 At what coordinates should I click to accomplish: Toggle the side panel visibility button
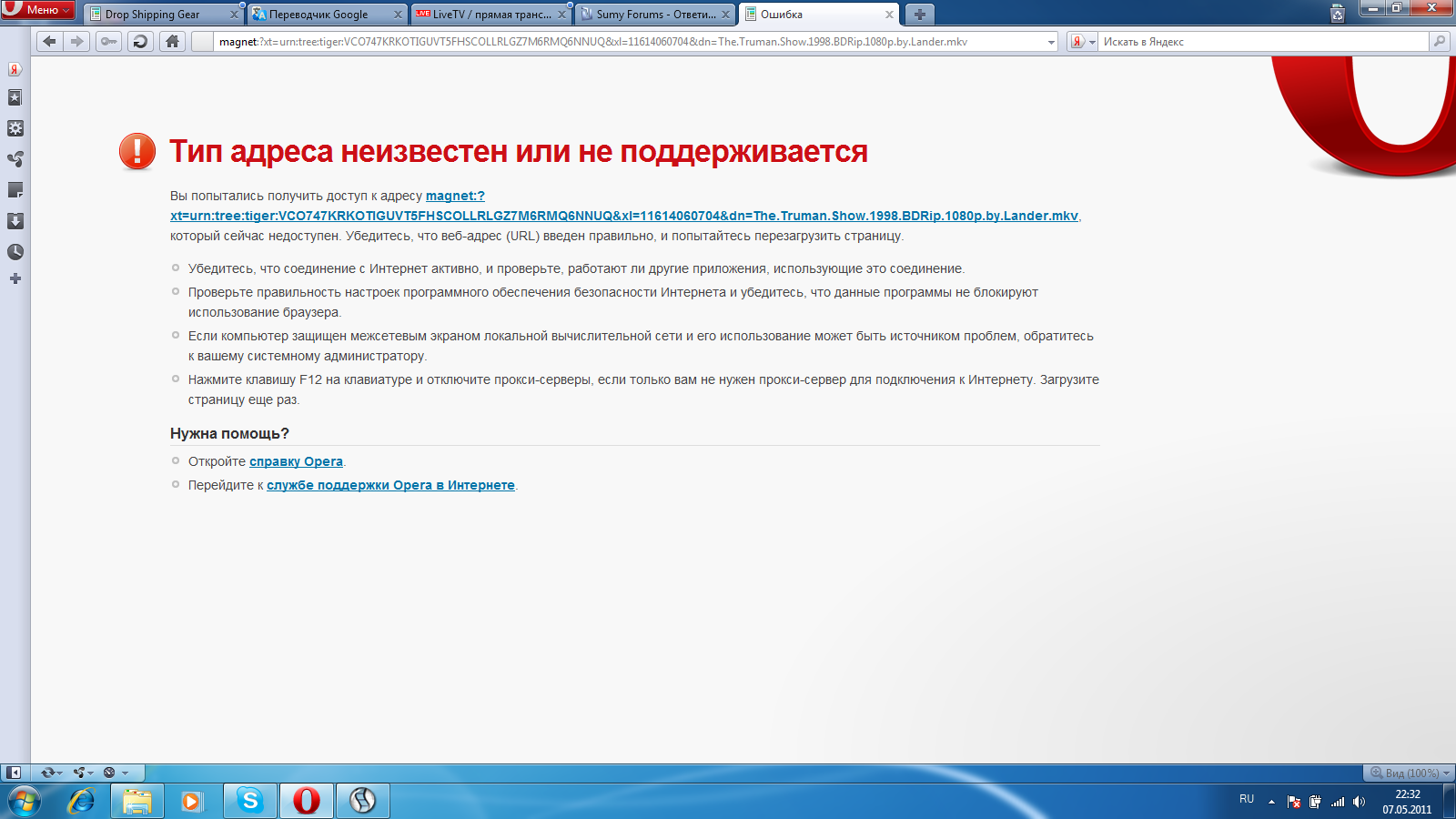coord(14,773)
